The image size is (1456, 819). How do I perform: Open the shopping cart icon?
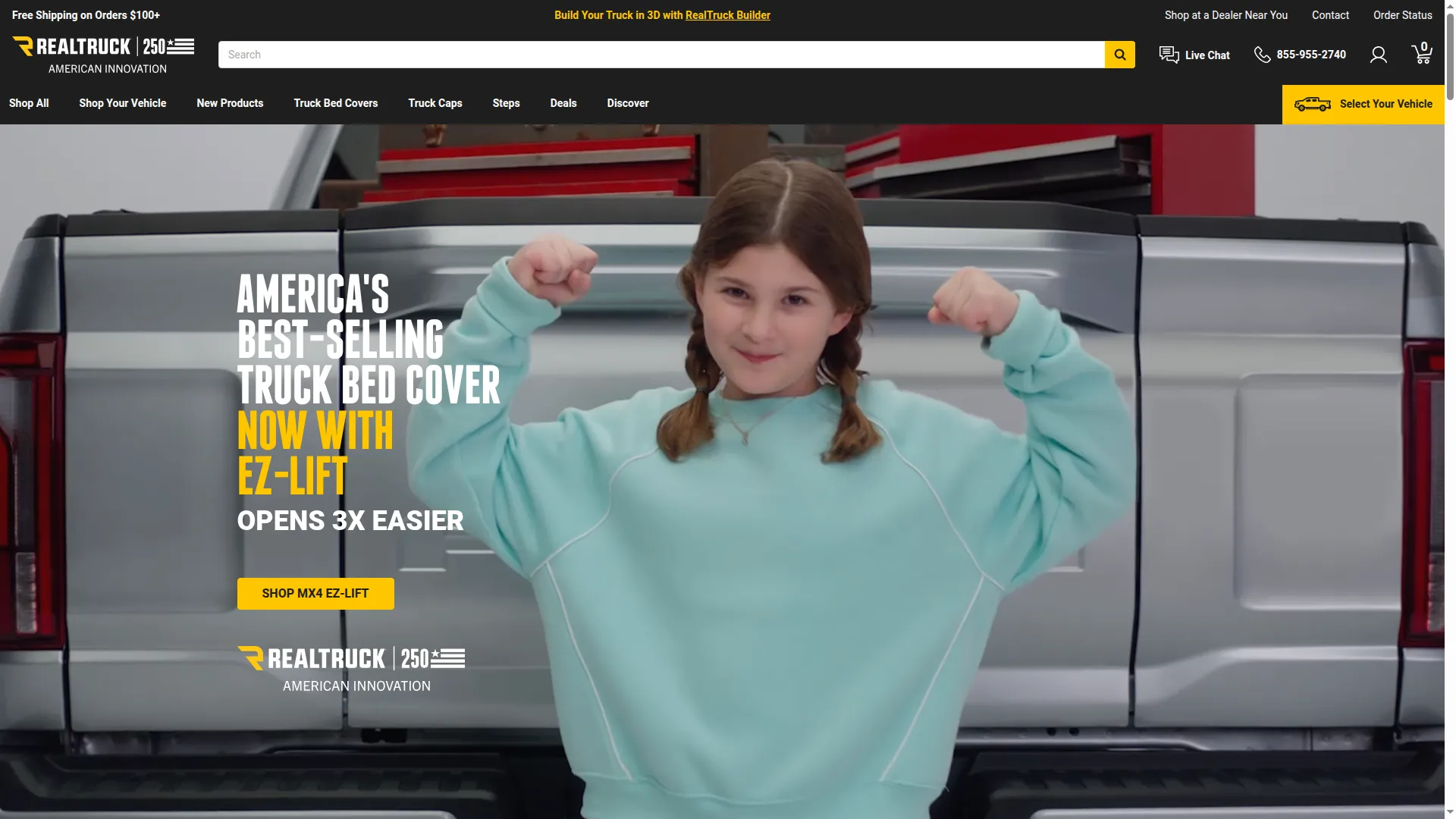click(x=1422, y=53)
